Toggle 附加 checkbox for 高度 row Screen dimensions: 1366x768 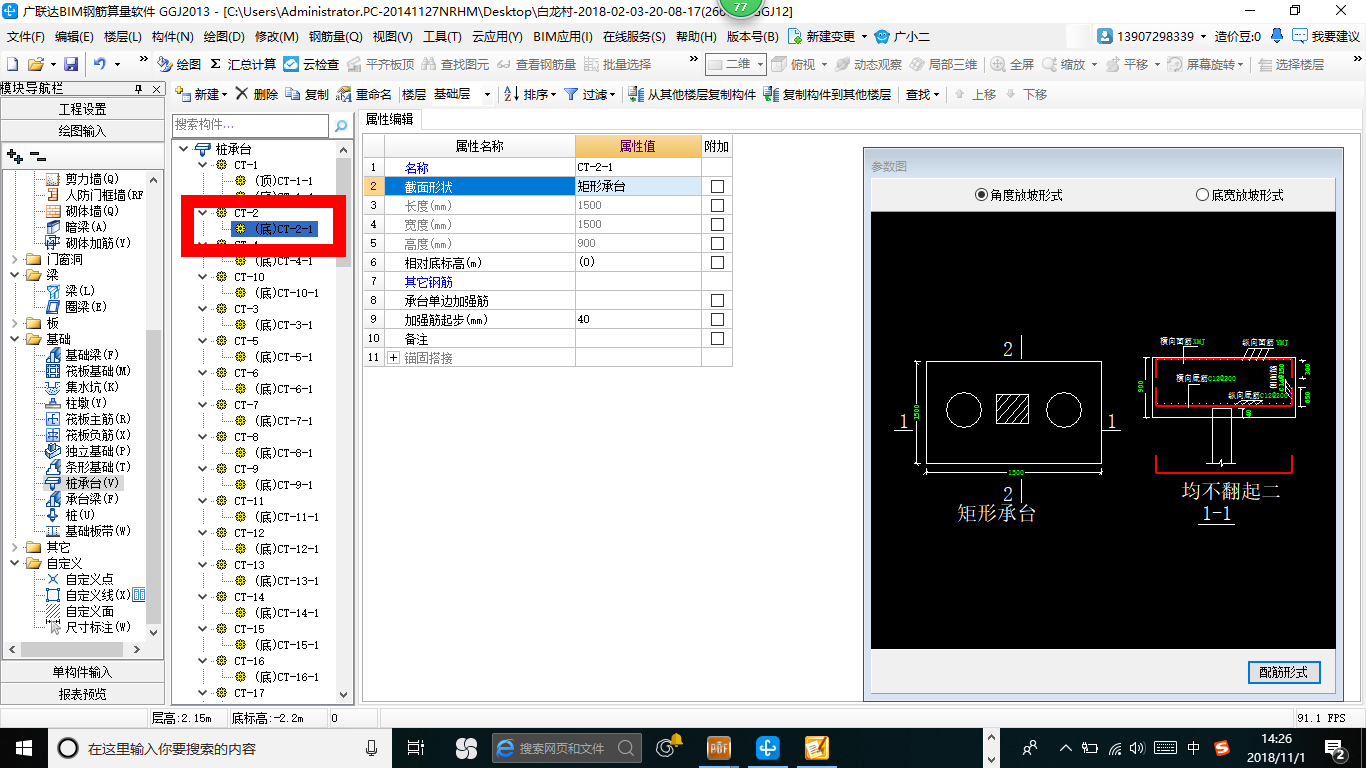pos(717,243)
